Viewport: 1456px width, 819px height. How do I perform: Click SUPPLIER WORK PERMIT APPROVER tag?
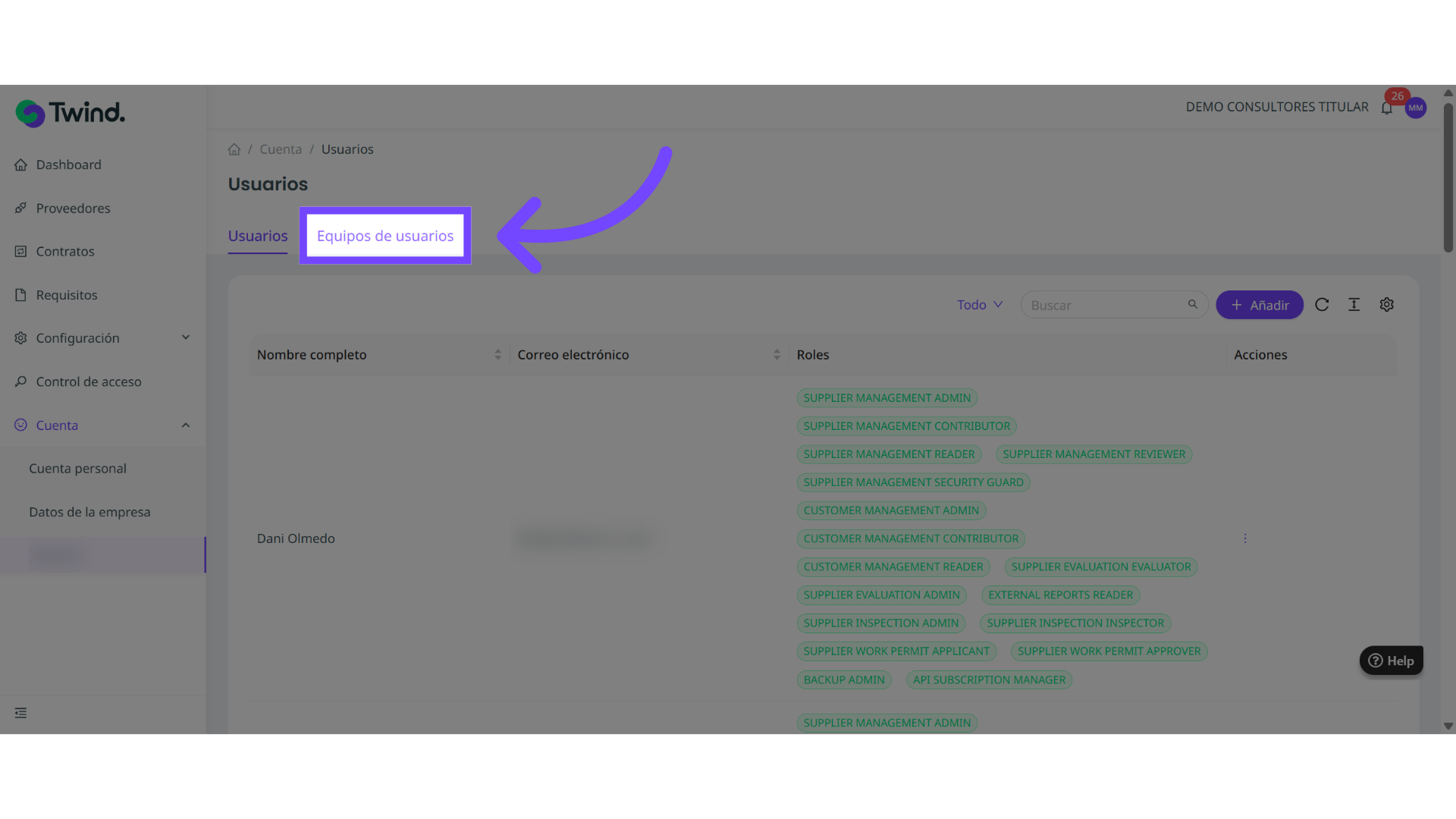[x=1109, y=651]
